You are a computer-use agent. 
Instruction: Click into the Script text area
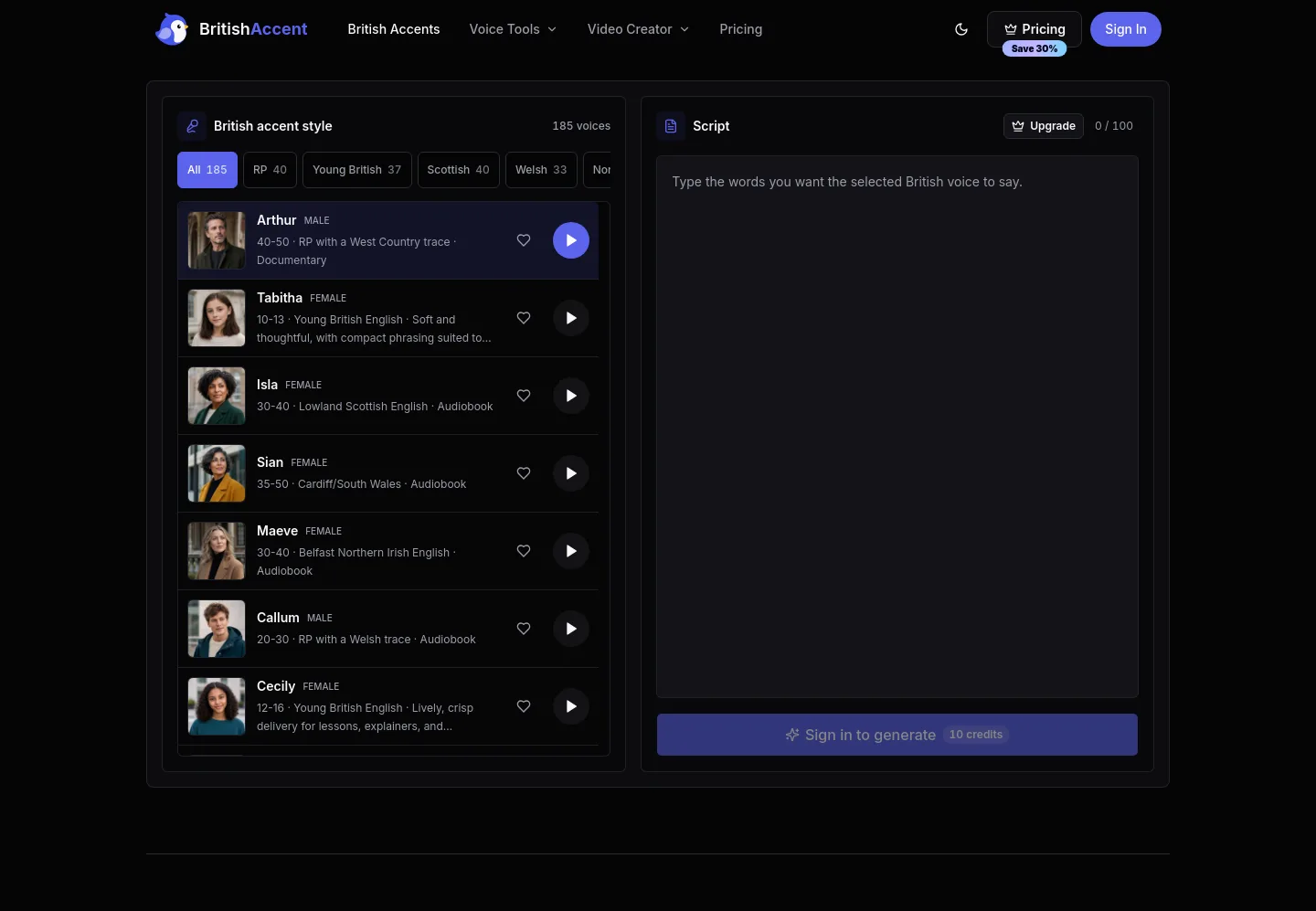tap(897, 427)
